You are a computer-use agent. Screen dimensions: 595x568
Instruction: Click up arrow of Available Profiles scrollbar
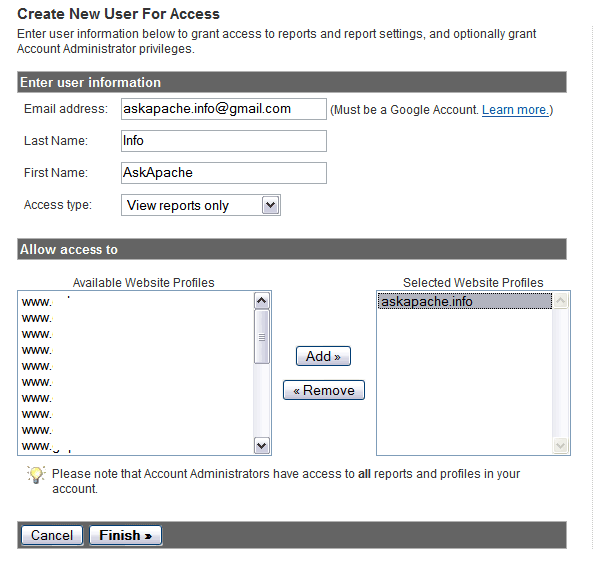point(261,301)
